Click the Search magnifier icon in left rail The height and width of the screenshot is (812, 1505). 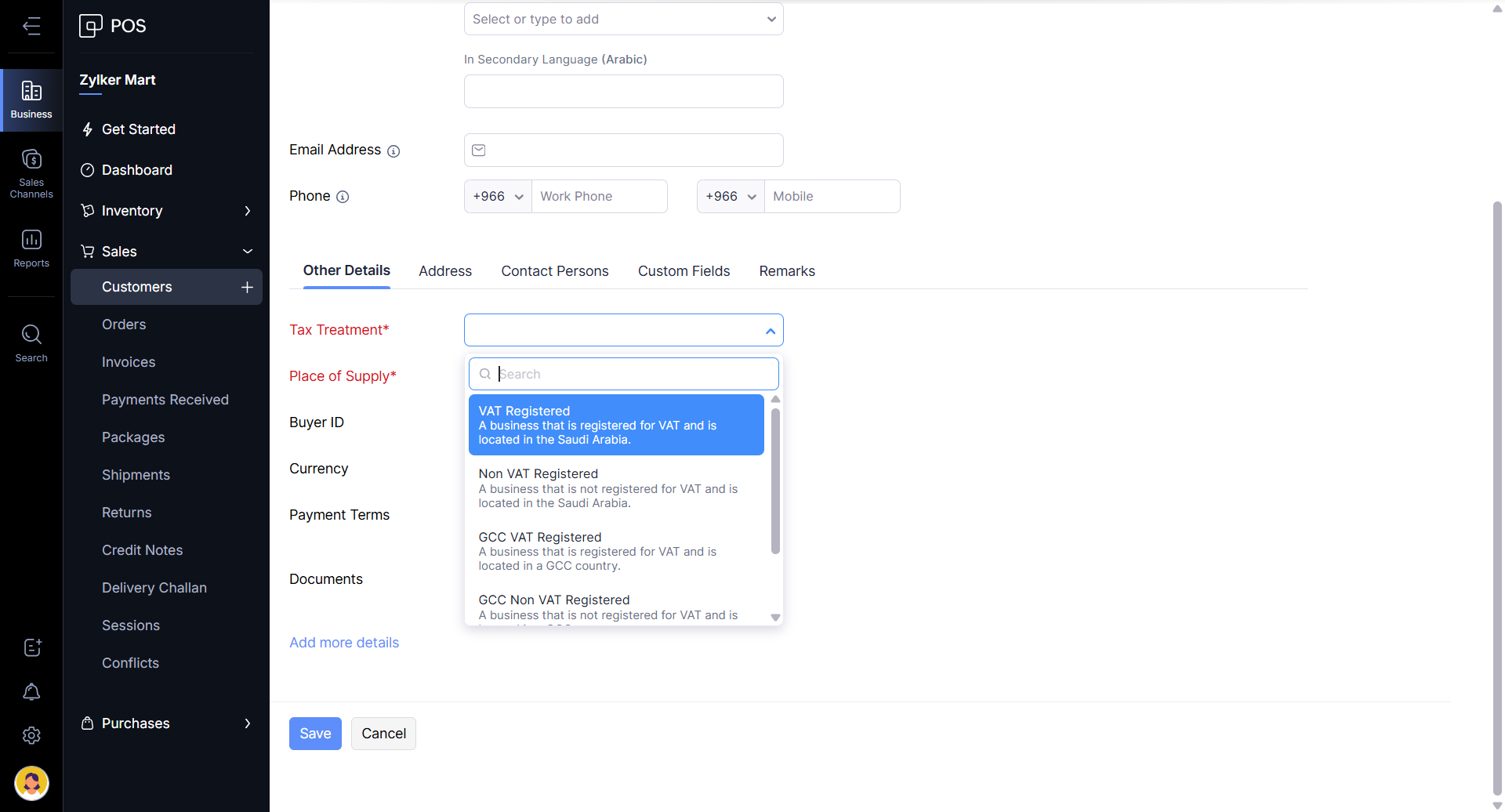pyautogui.click(x=31, y=343)
